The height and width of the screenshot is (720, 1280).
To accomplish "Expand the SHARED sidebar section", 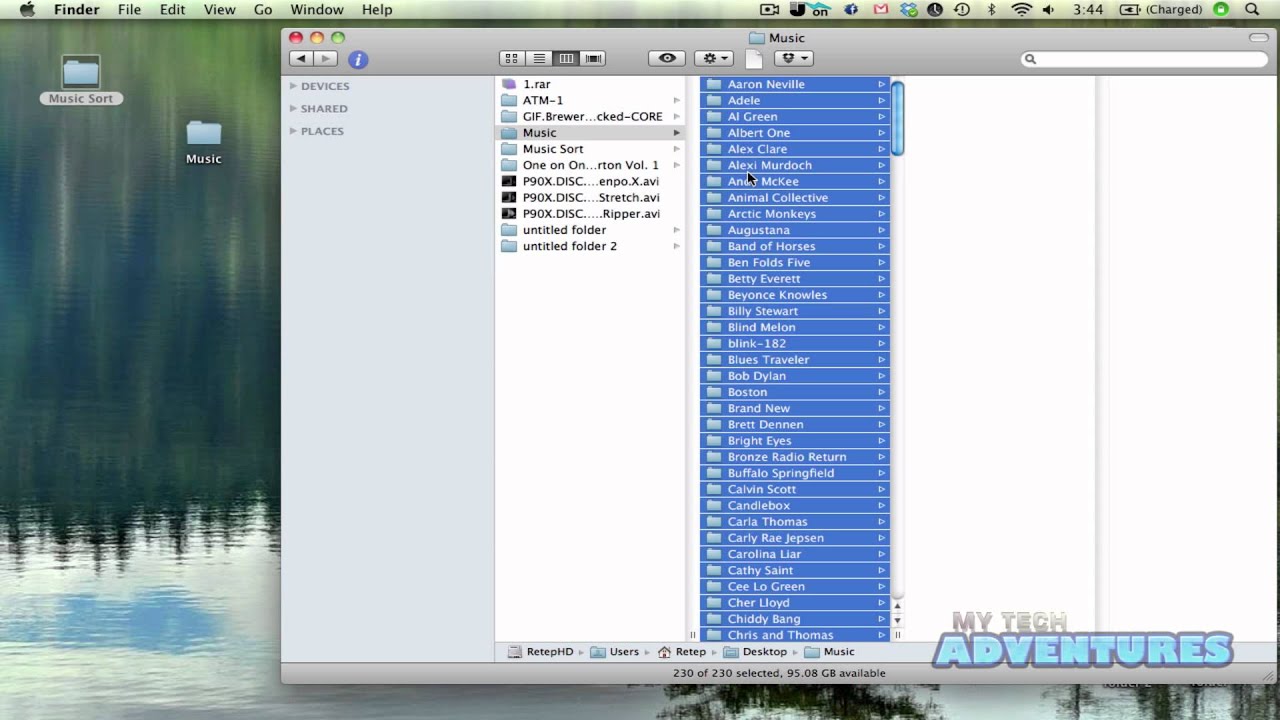I will [x=294, y=108].
